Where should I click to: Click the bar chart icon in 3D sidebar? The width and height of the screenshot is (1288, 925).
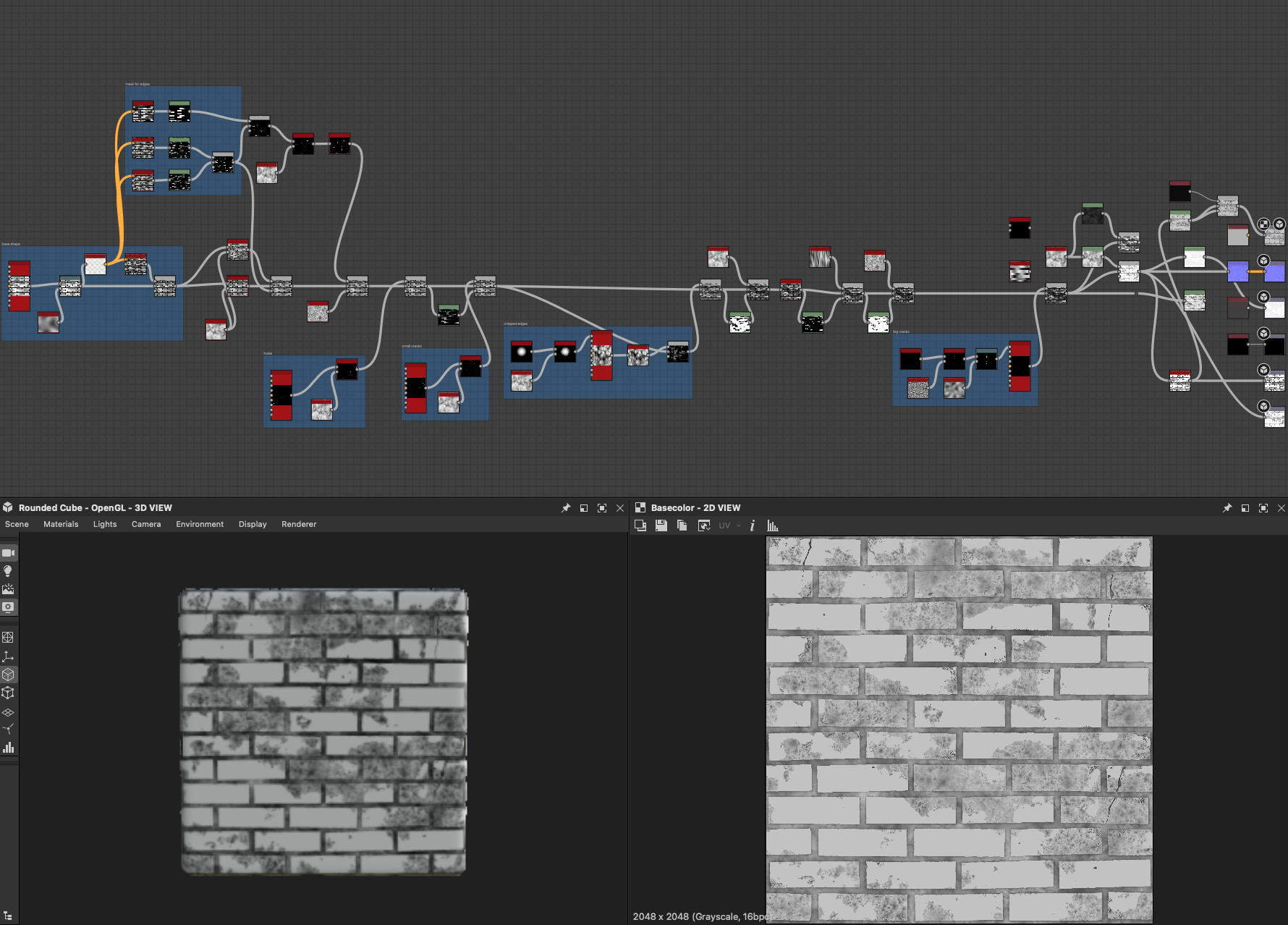tap(8, 748)
